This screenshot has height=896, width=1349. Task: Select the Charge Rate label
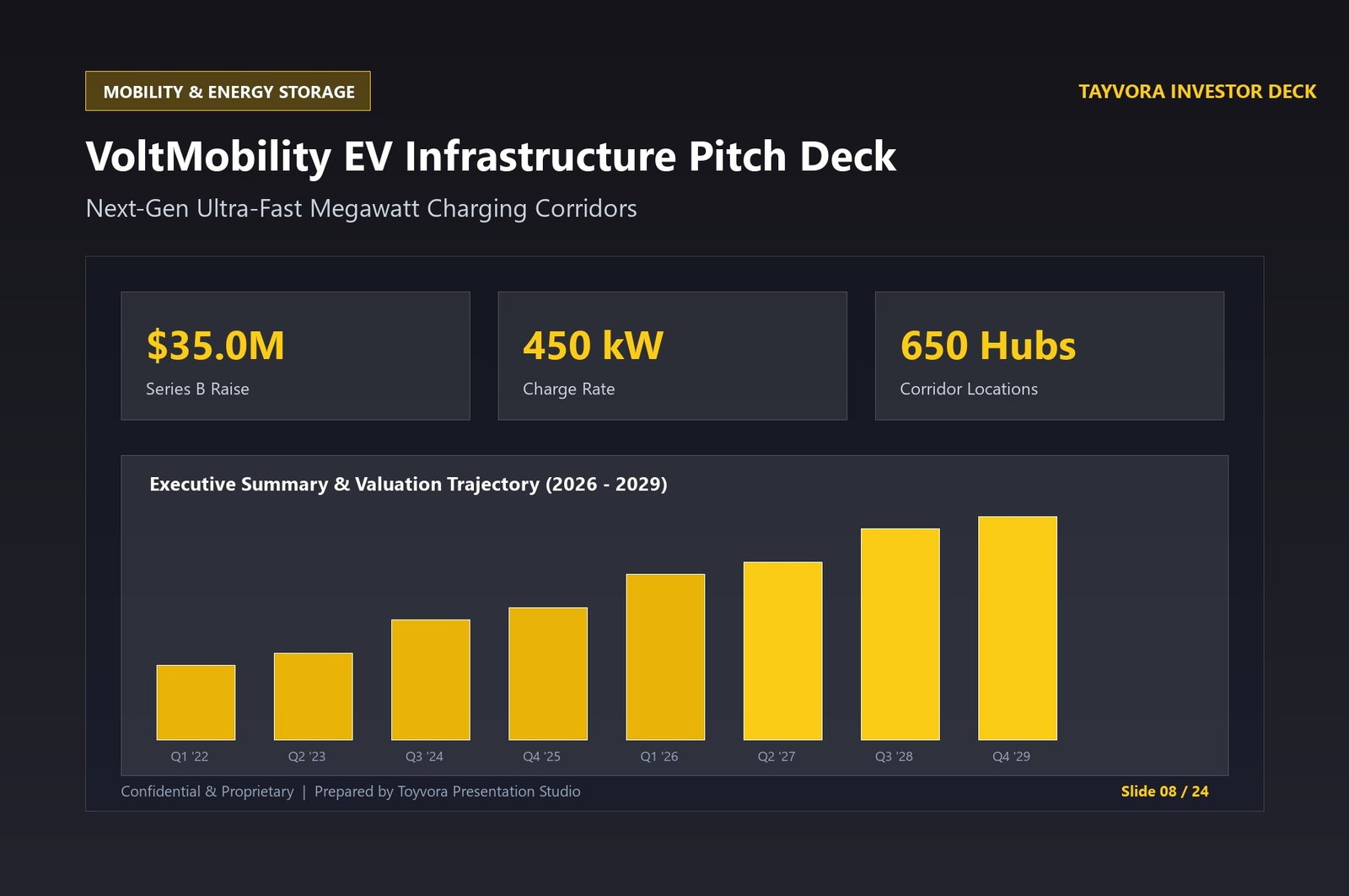click(569, 389)
